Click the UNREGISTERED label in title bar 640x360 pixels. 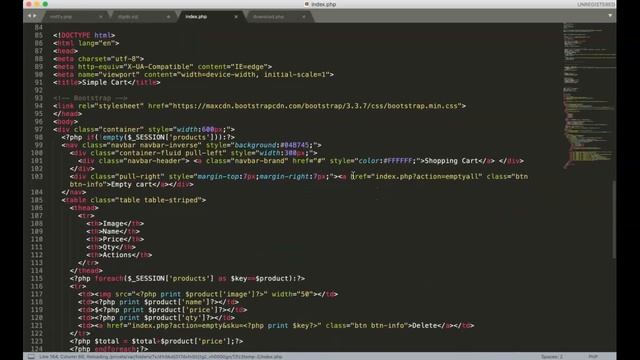coord(596,4)
